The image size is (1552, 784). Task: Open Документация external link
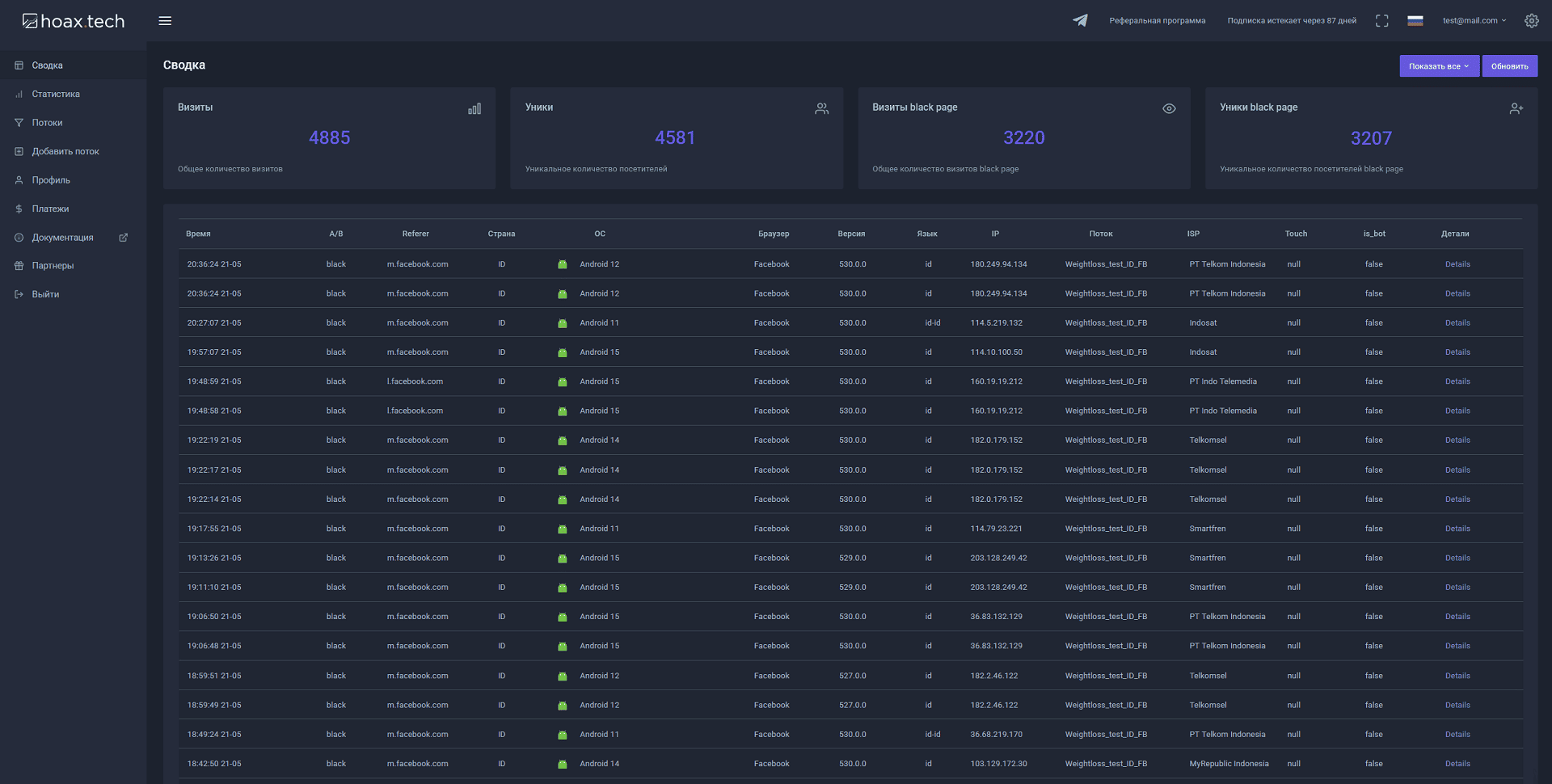pyautogui.click(x=63, y=238)
